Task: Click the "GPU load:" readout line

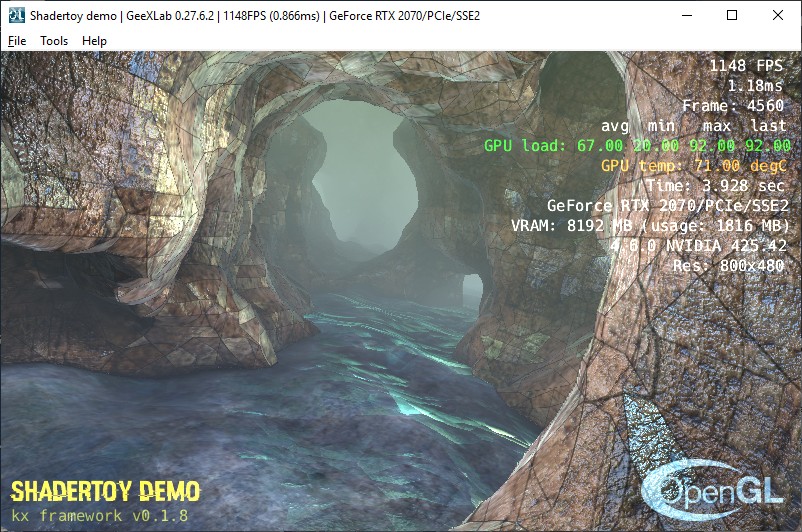Action: 637,146
